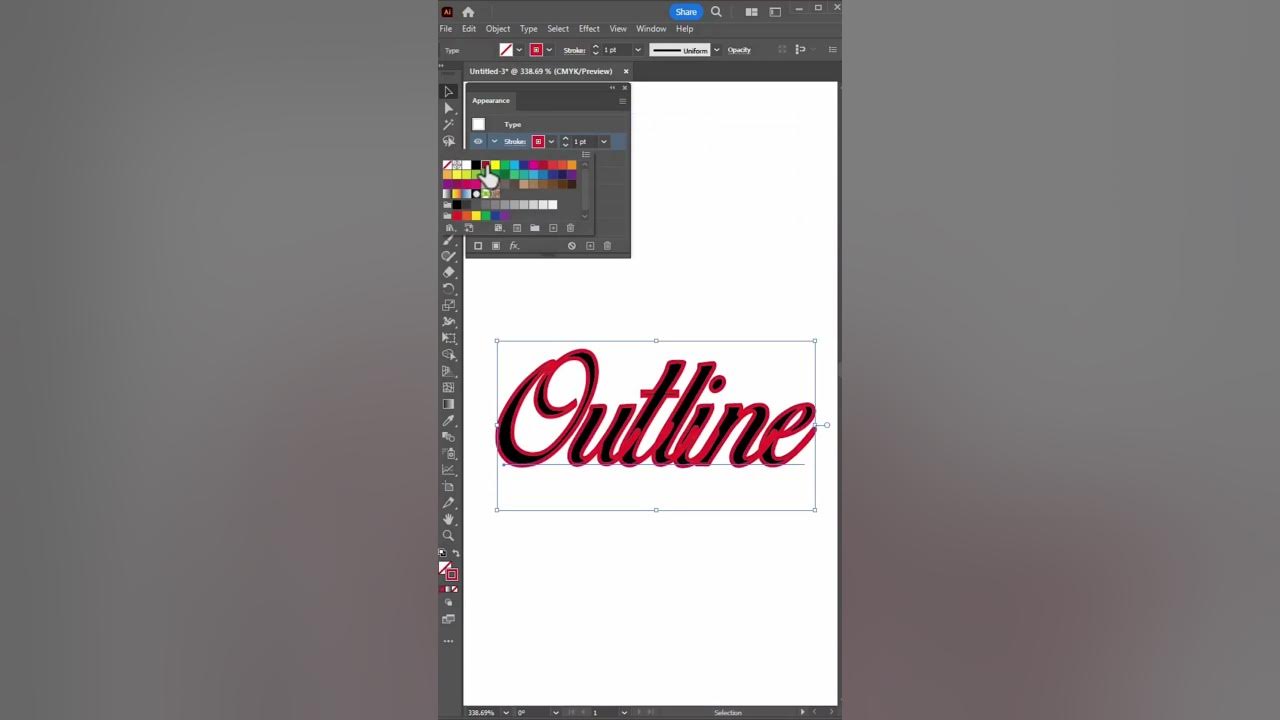The height and width of the screenshot is (720, 1280).
Task: Click the Home icon
Action: point(468,12)
